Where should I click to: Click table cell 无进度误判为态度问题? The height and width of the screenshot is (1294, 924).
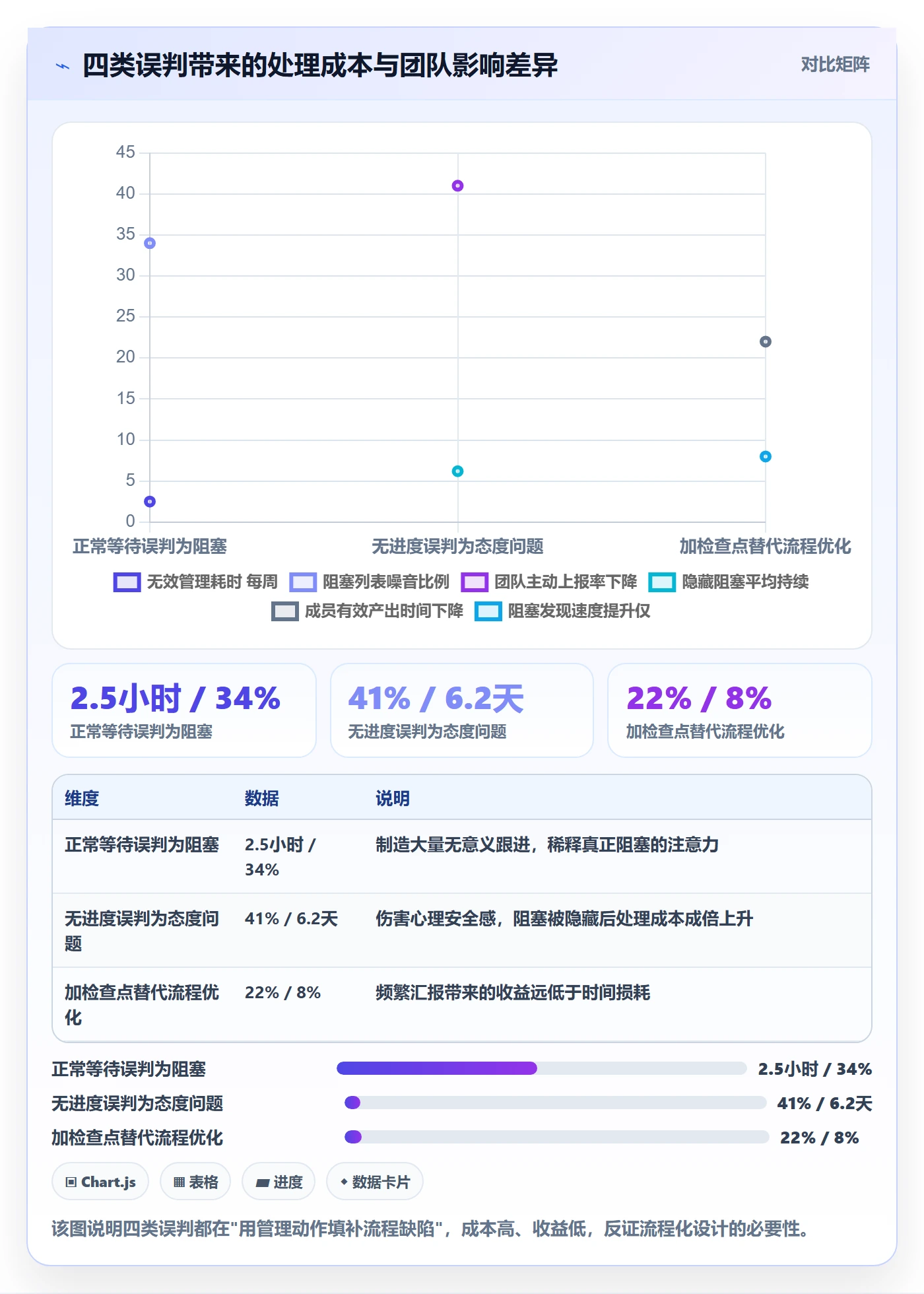(x=142, y=931)
